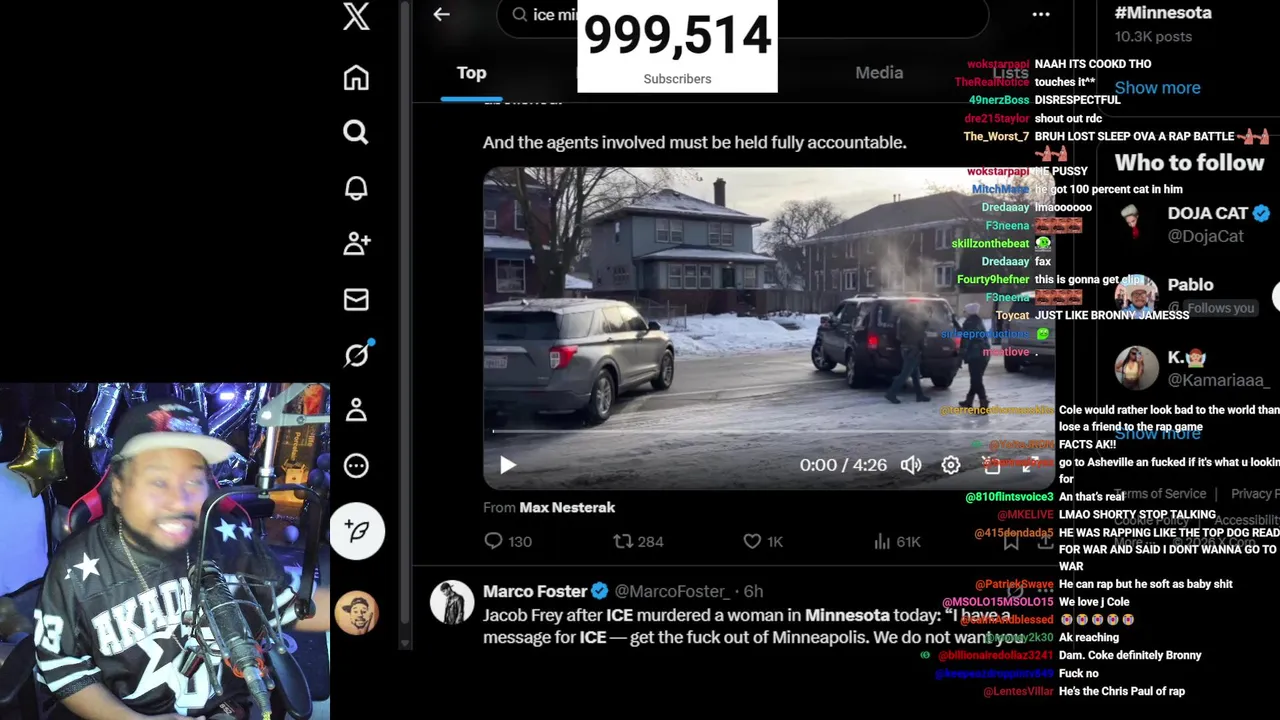
Task: Open the follow people sidebar icon
Action: tap(356, 243)
